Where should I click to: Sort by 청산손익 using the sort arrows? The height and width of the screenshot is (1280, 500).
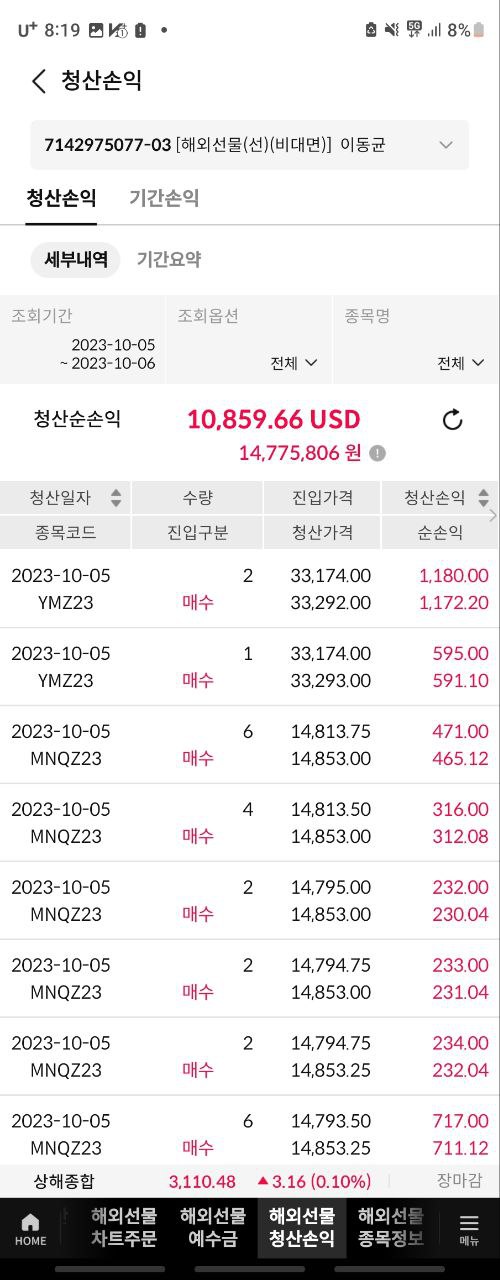[x=484, y=497]
